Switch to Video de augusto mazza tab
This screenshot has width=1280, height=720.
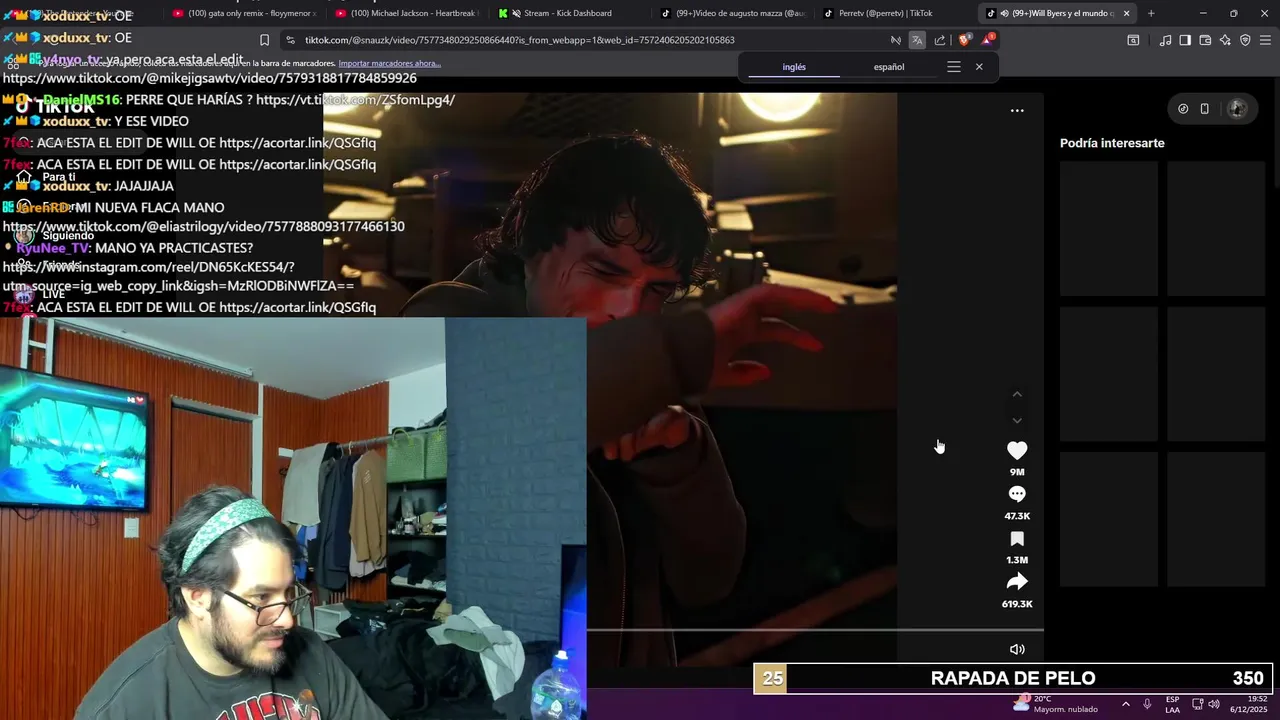pos(735,13)
